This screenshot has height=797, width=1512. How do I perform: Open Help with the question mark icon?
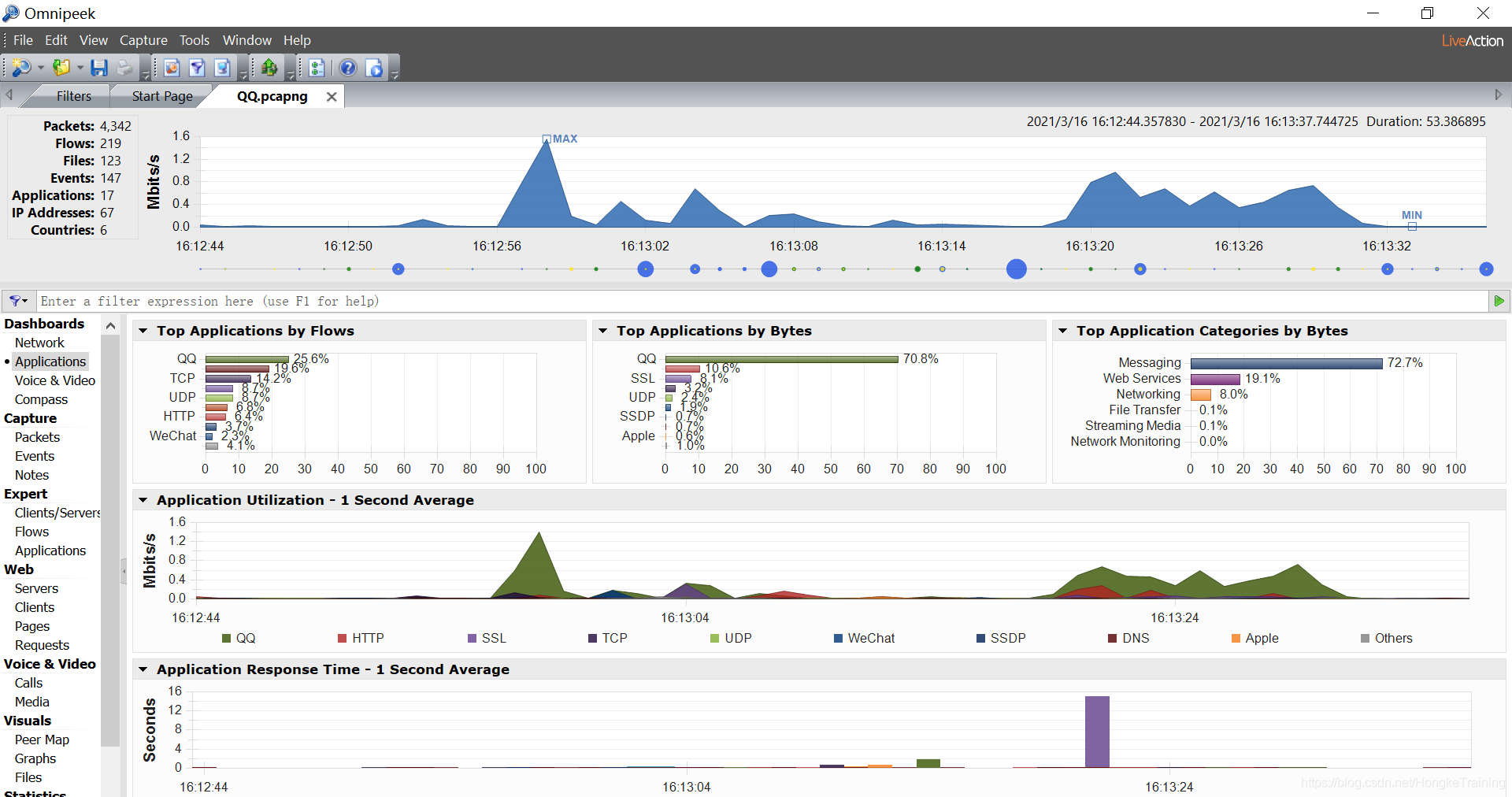point(348,68)
